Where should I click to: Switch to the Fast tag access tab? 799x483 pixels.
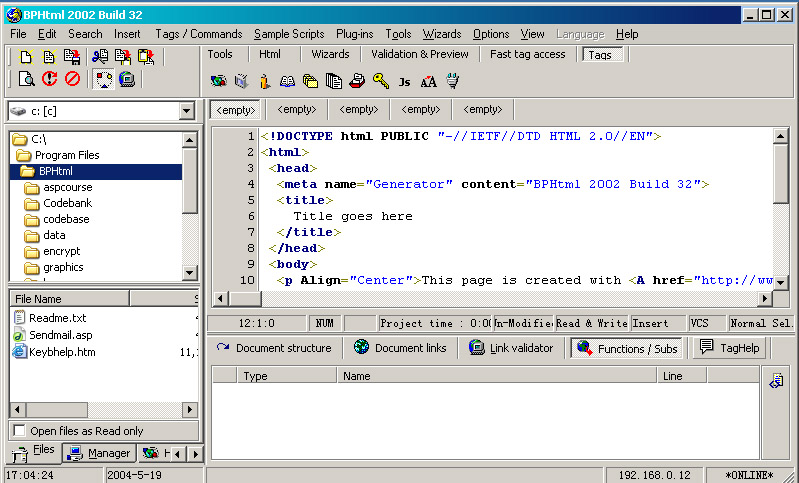click(x=527, y=54)
